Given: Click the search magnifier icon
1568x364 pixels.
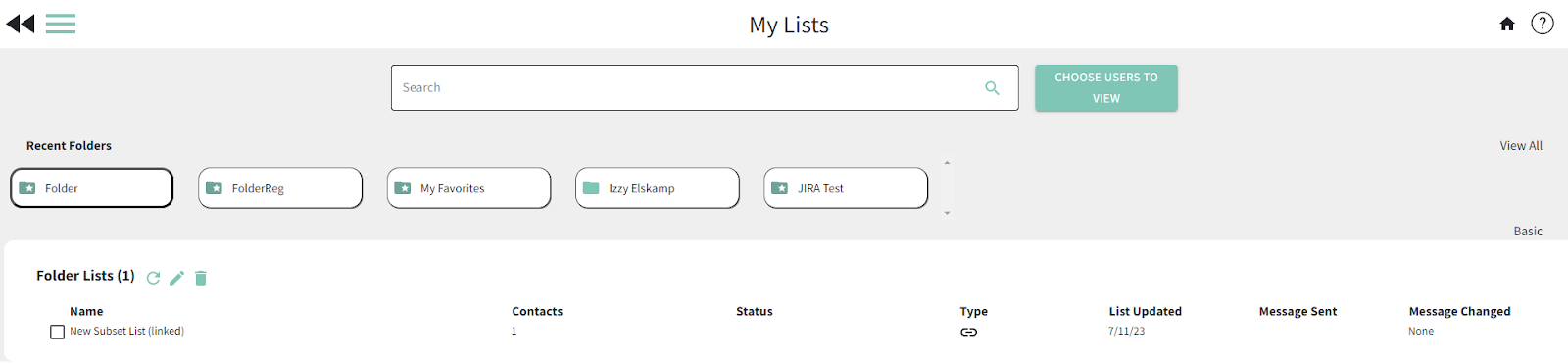Looking at the screenshot, I should pos(992,88).
